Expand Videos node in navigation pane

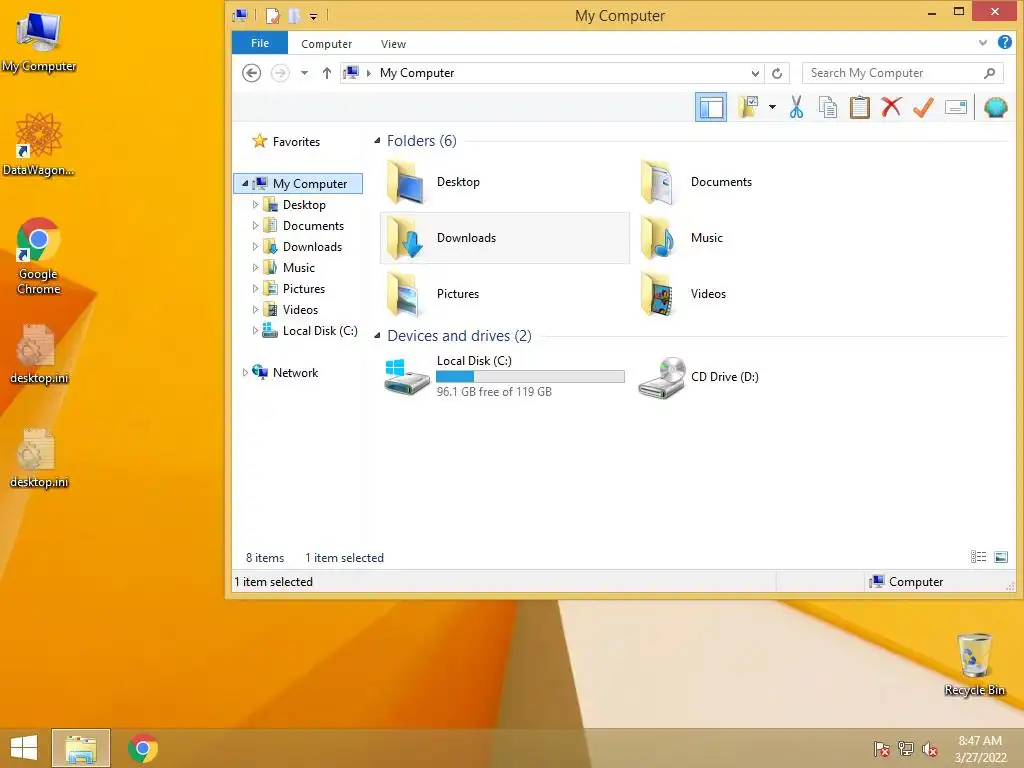[255, 309]
